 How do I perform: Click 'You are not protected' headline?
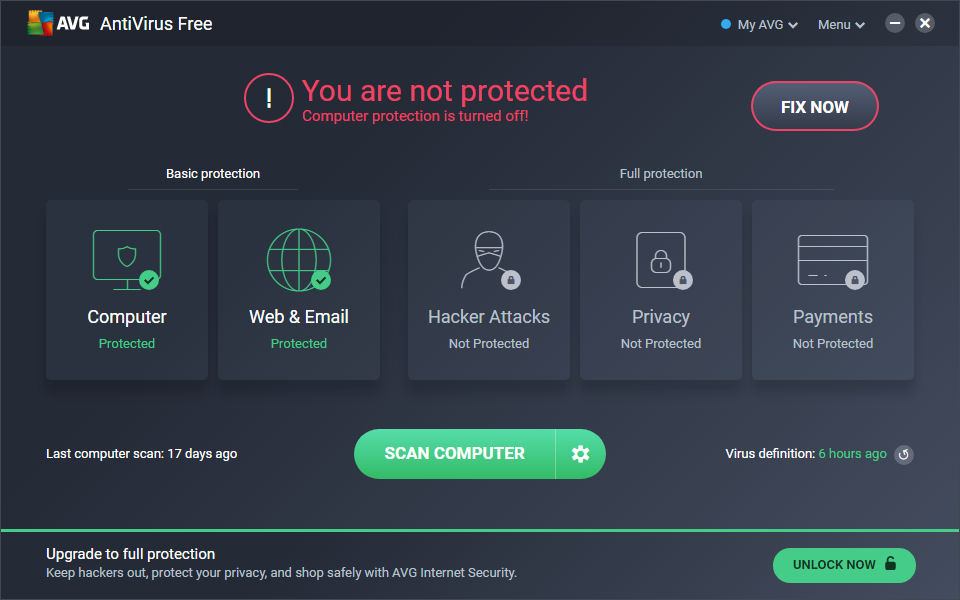[x=444, y=91]
